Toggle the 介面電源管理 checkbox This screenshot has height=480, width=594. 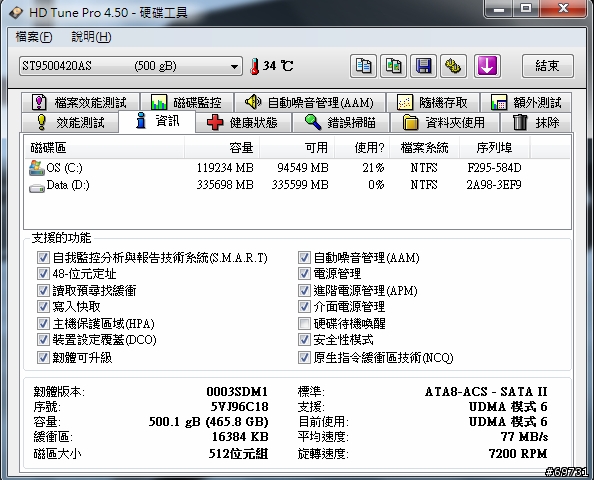click(304, 306)
